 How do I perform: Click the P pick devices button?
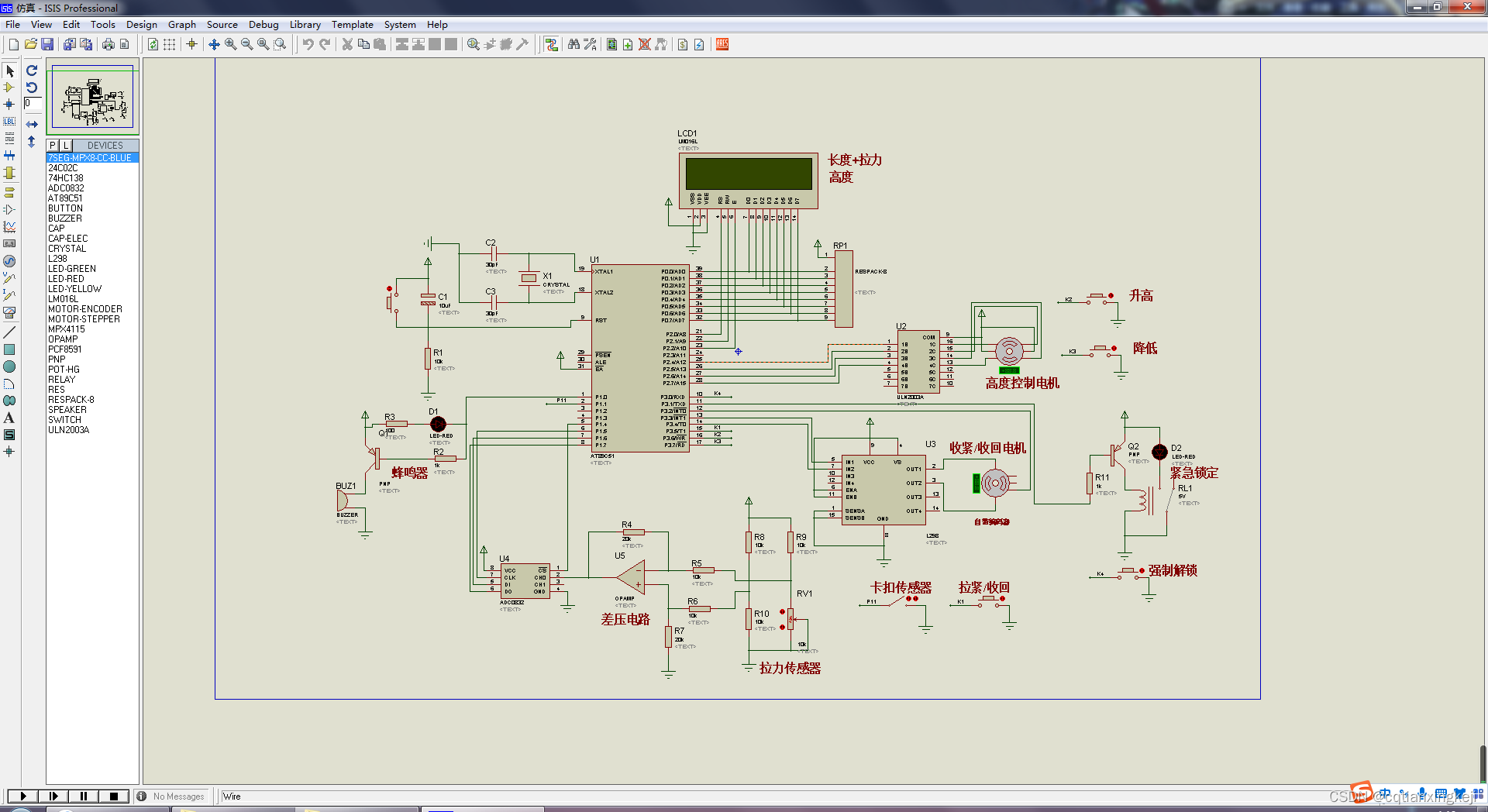click(x=53, y=145)
